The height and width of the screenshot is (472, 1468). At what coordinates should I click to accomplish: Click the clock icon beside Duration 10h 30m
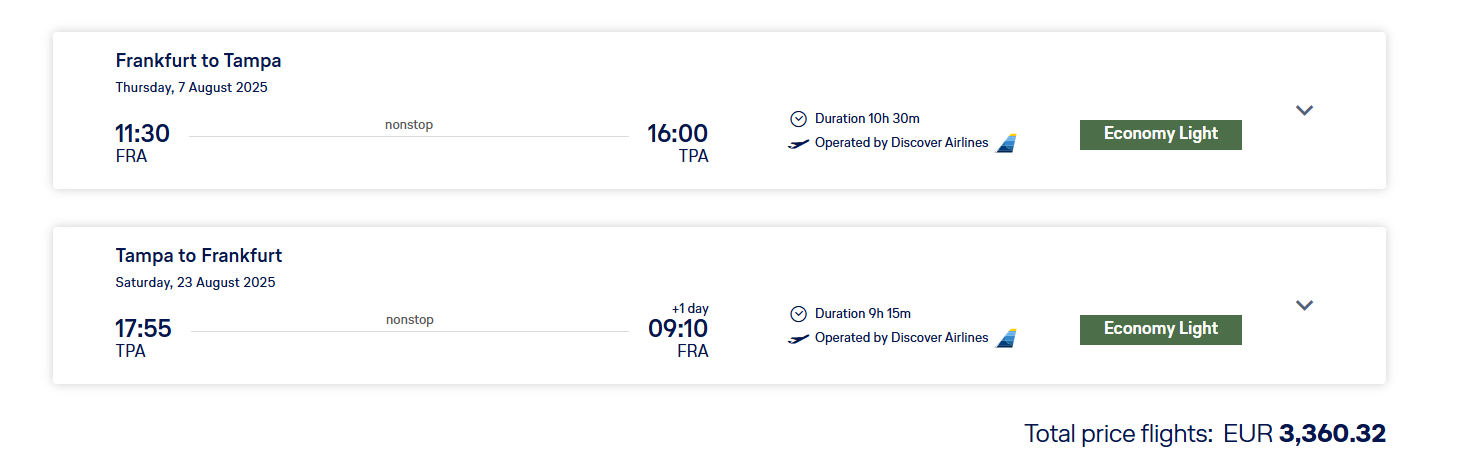[x=798, y=119]
